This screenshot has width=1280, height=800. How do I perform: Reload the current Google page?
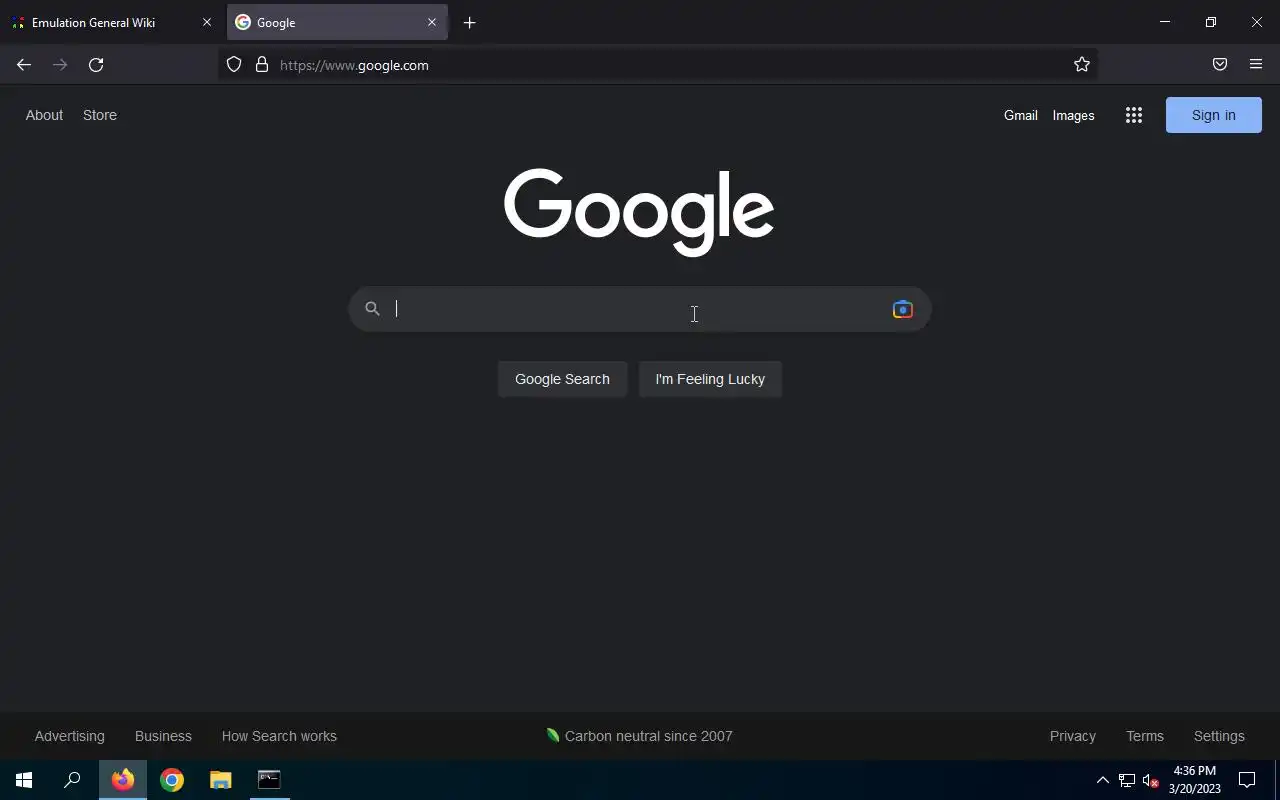(96, 65)
